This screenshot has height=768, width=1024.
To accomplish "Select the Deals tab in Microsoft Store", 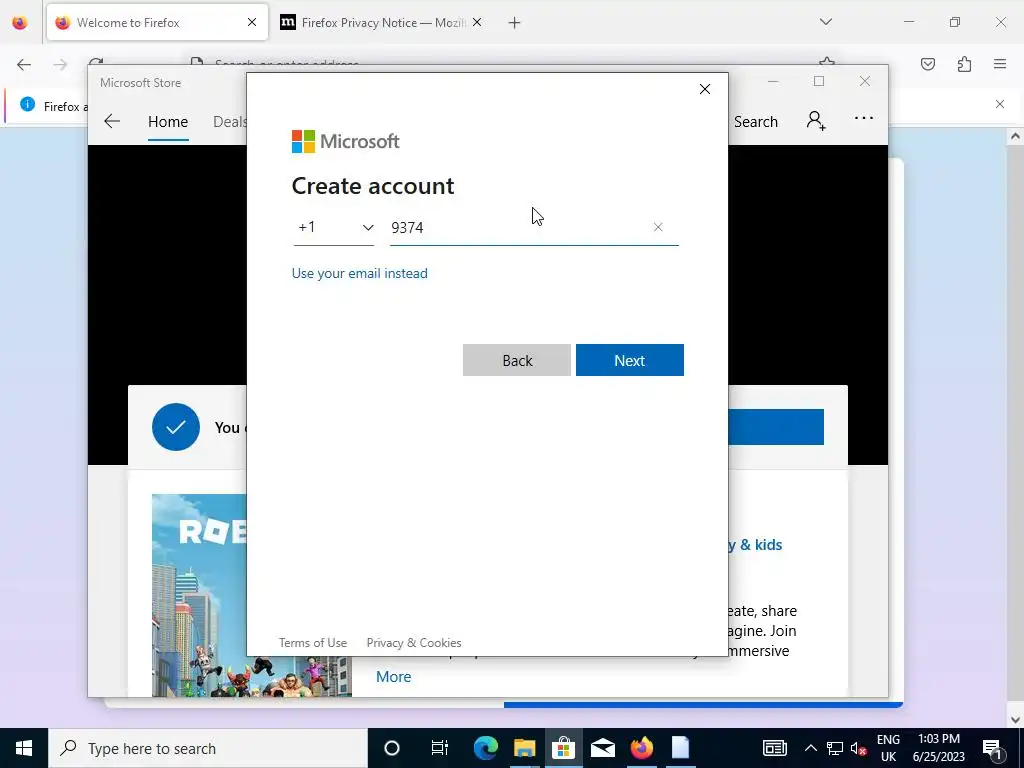I will 230,121.
